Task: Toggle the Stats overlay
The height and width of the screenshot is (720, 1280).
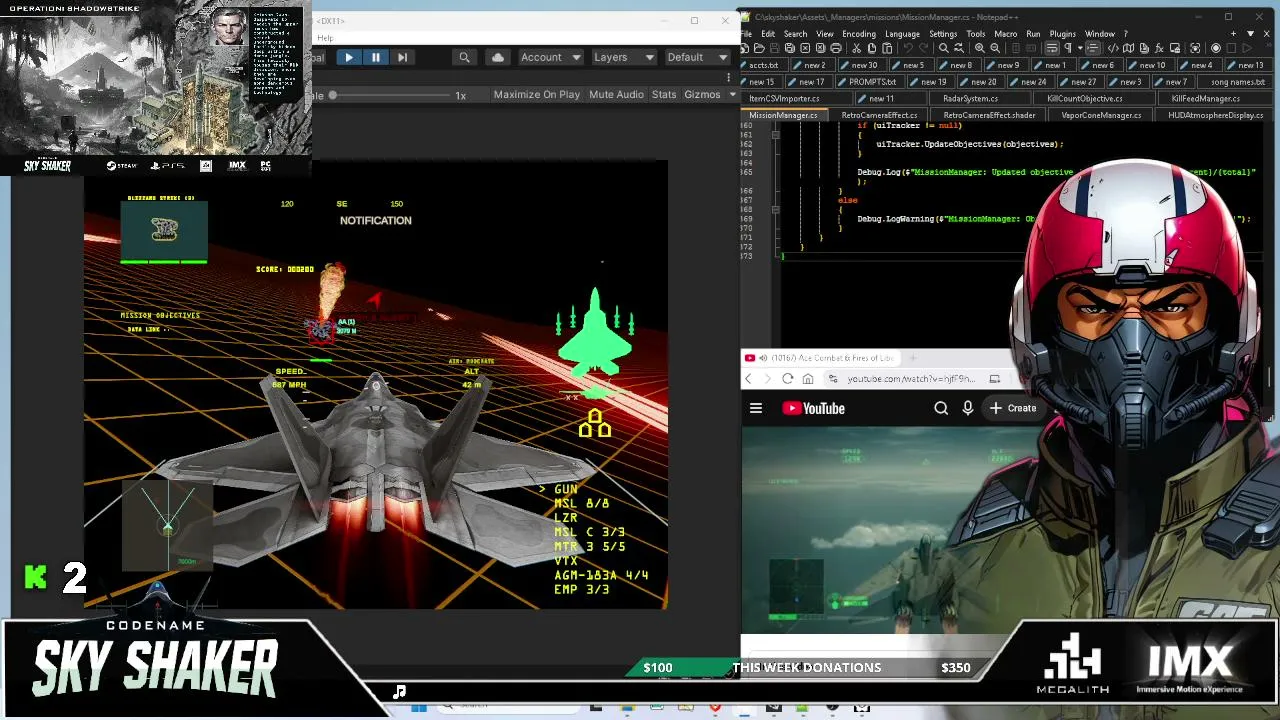Action: pyautogui.click(x=664, y=95)
